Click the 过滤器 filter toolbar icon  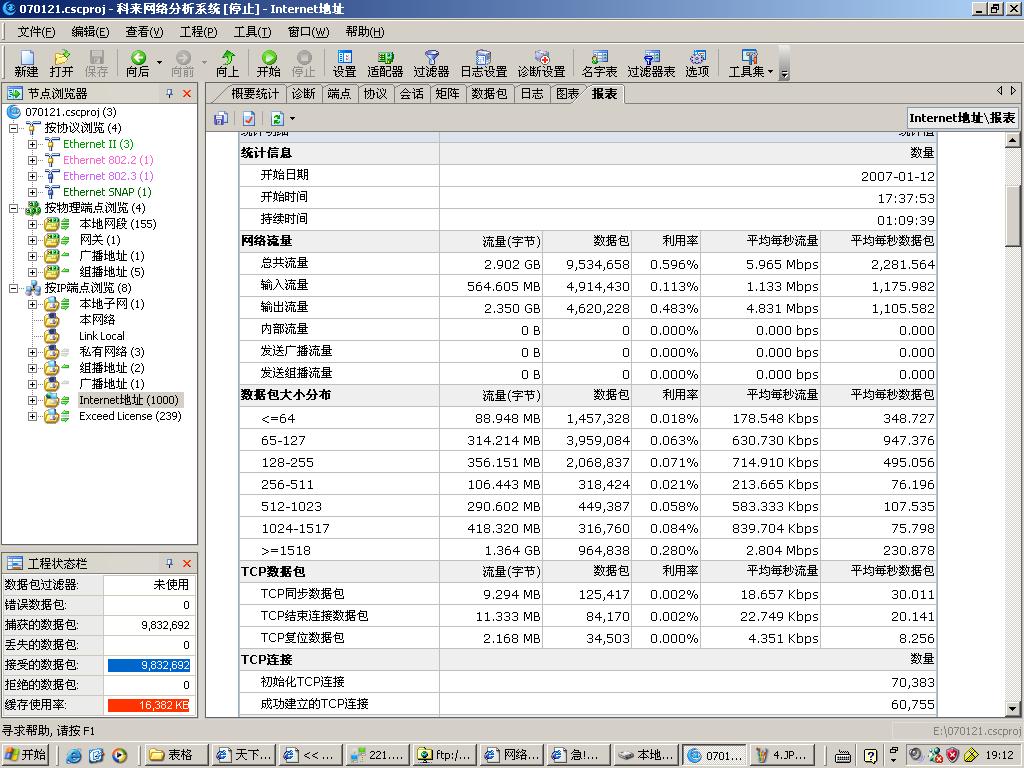point(431,63)
